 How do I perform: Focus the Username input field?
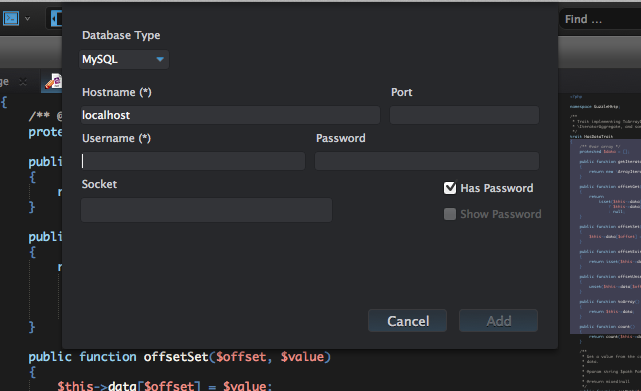[x=193, y=161]
